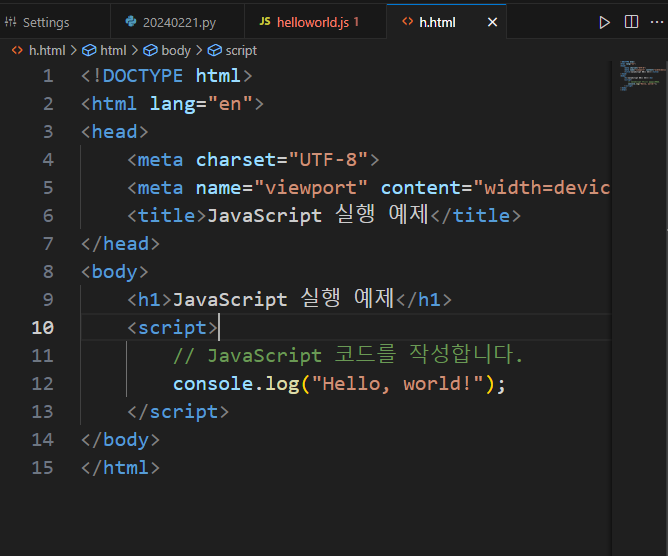Click line number 10 in the gutter
Image resolution: width=668 pixels, height=556 pixels.
tap(43, 328)
